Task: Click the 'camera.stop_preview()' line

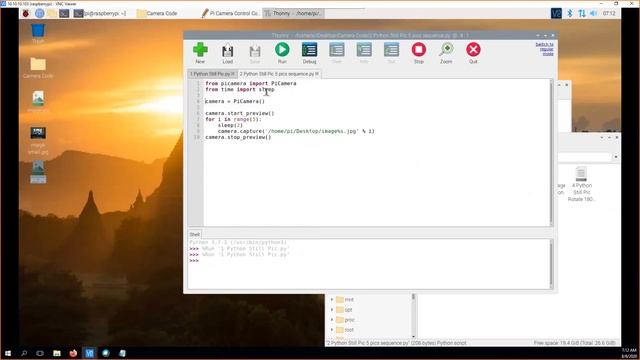Action: (x=238, y=137)
